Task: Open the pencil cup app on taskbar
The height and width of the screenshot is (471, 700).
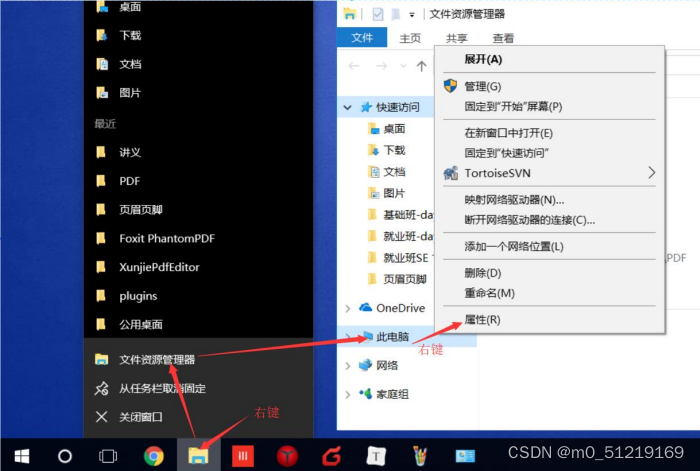Action: [x=420, y=456]
